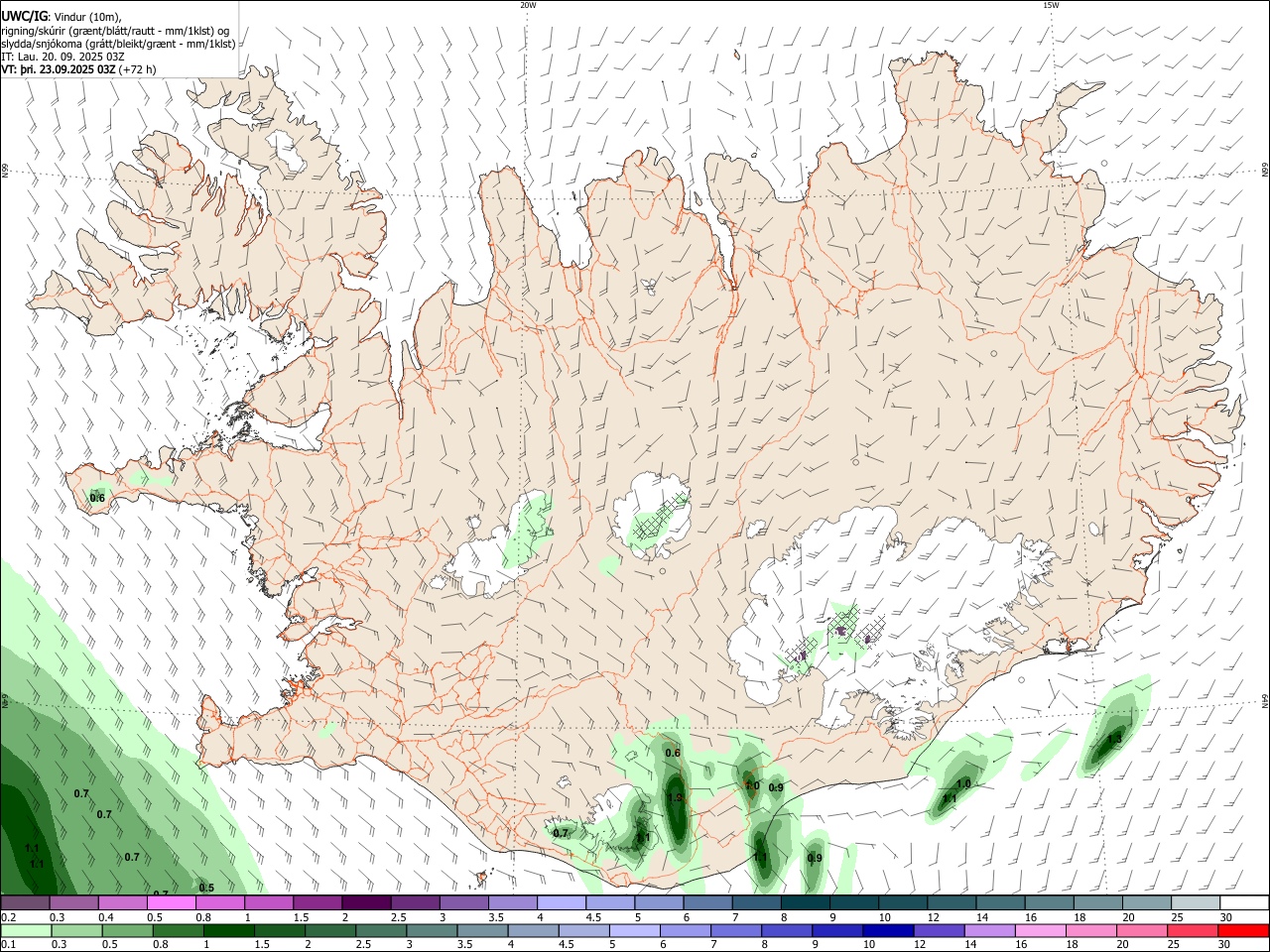Screen dimensions: 1270x952
Task: Click the 0.1 label on the rain legend
Action: point(8,945)
